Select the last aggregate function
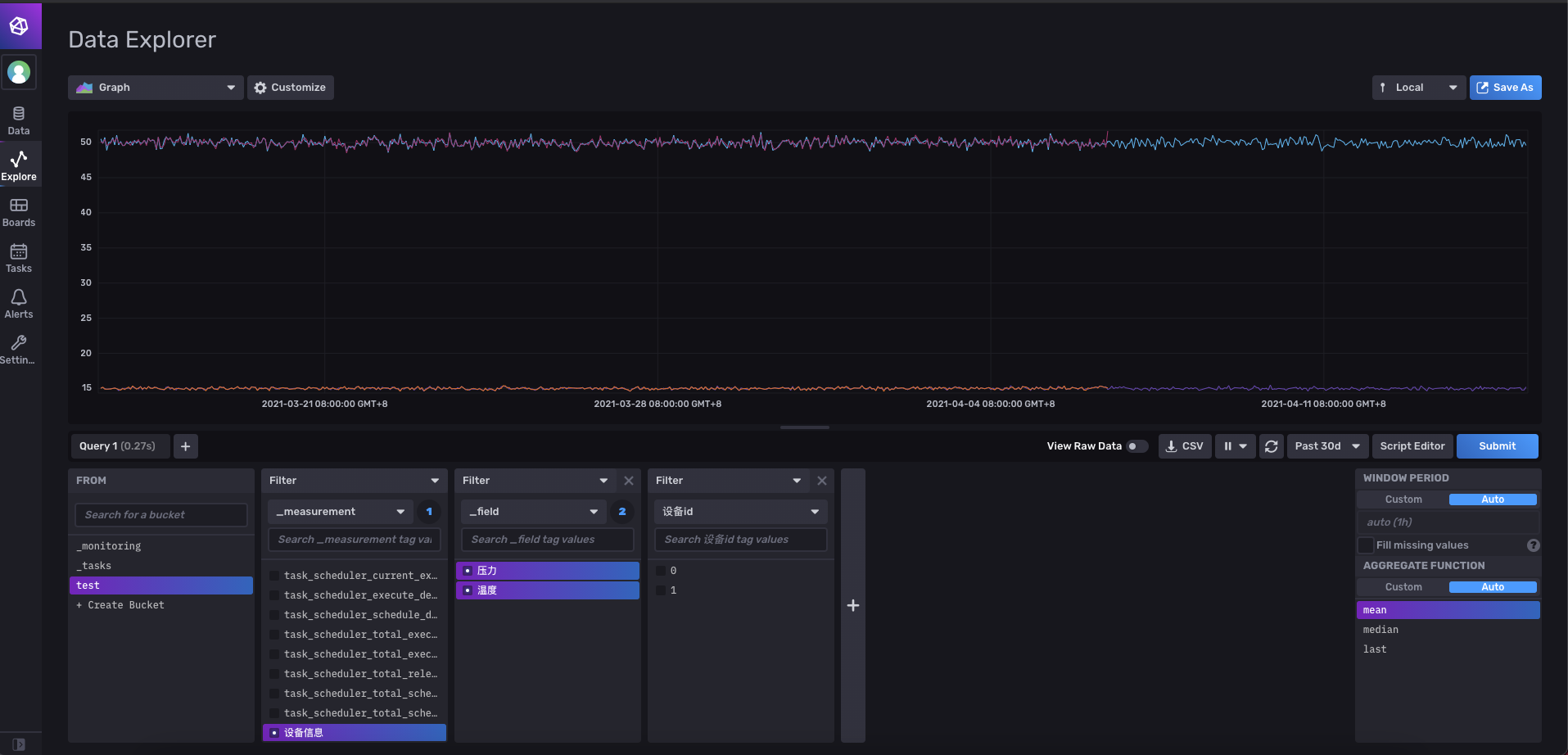The image size is (1568, 755). pos(1448,649)
